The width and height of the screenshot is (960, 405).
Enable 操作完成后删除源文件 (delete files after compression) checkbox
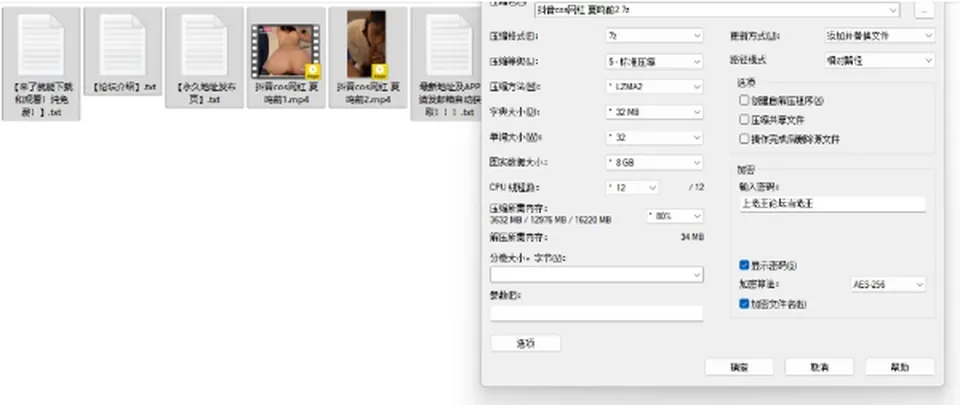tap(744, 139)
